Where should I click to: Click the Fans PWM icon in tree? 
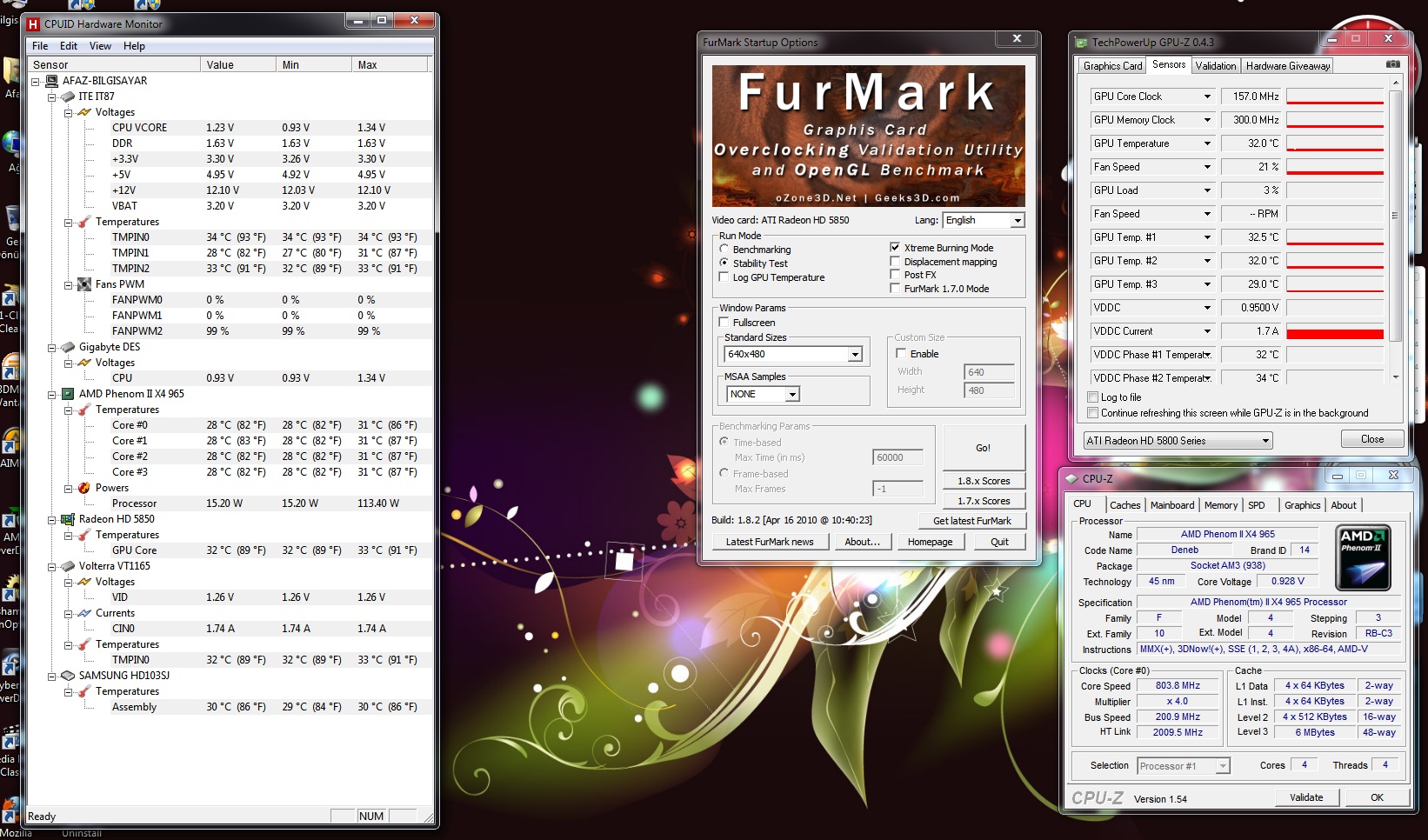tap(84, 284)
